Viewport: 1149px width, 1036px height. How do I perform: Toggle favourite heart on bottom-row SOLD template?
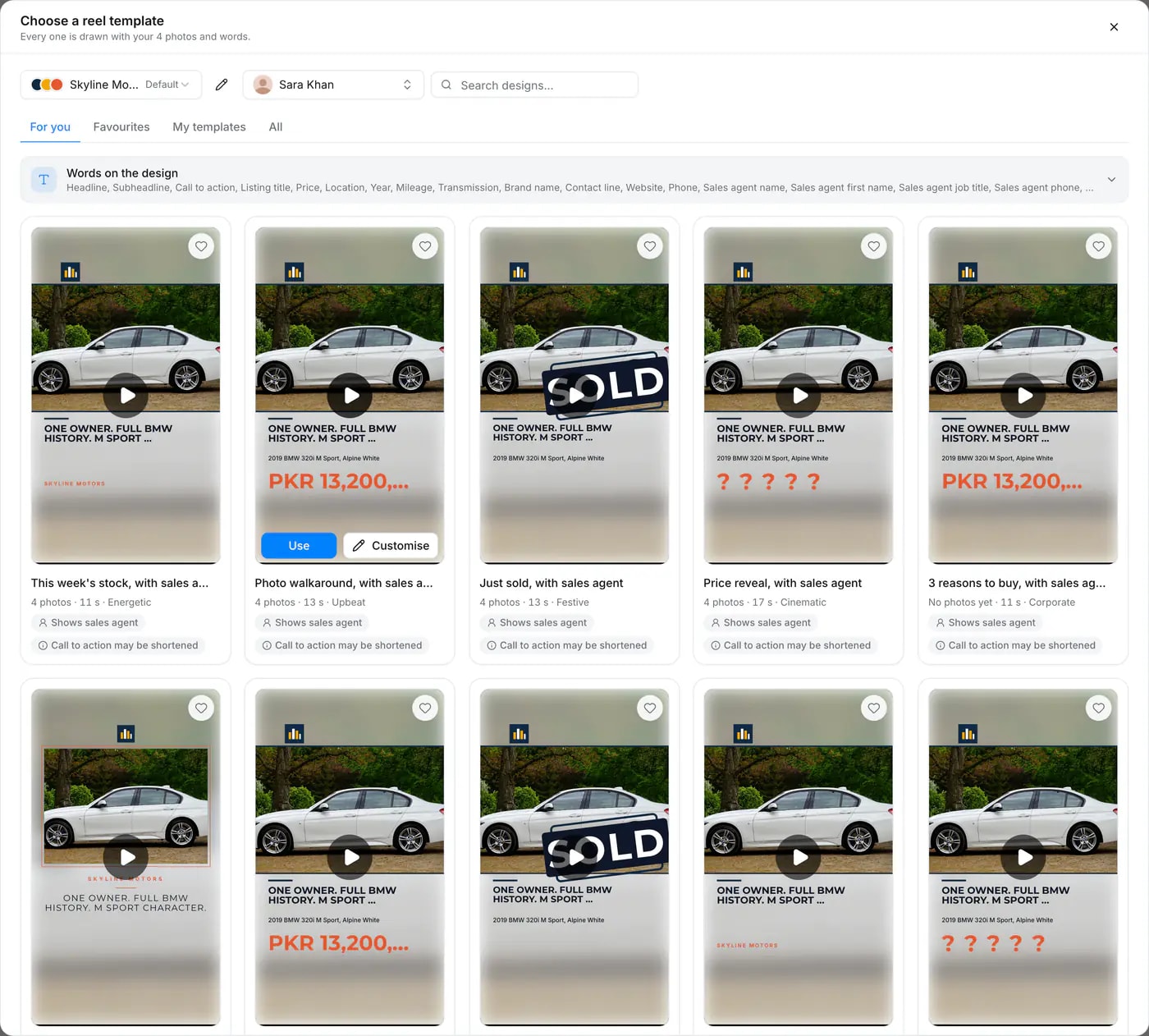coord(650,708)
